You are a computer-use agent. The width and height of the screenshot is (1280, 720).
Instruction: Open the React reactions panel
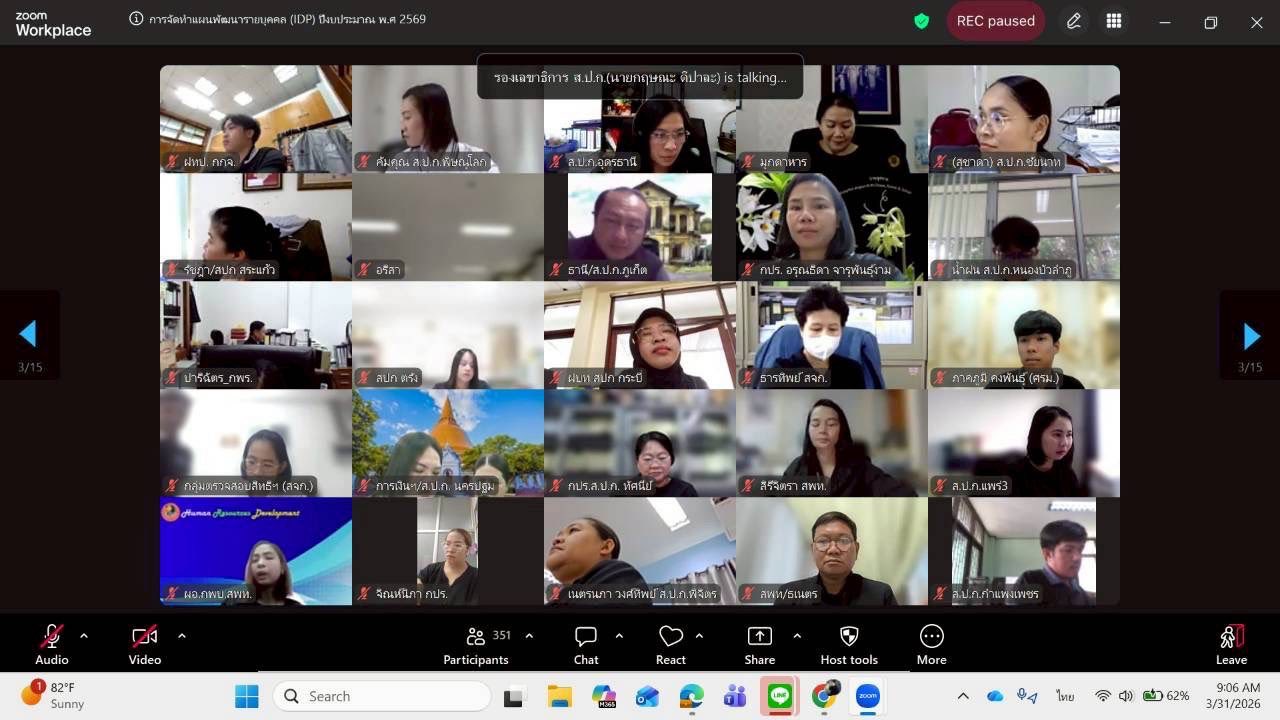(x=670, y=643)
